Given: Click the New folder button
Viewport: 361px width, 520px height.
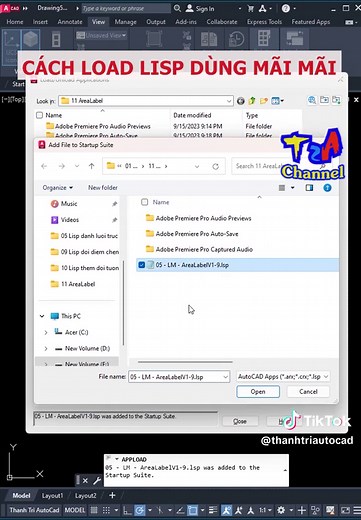Looking at the screenshot, I should pyautogui.click(x=103, y=188).
